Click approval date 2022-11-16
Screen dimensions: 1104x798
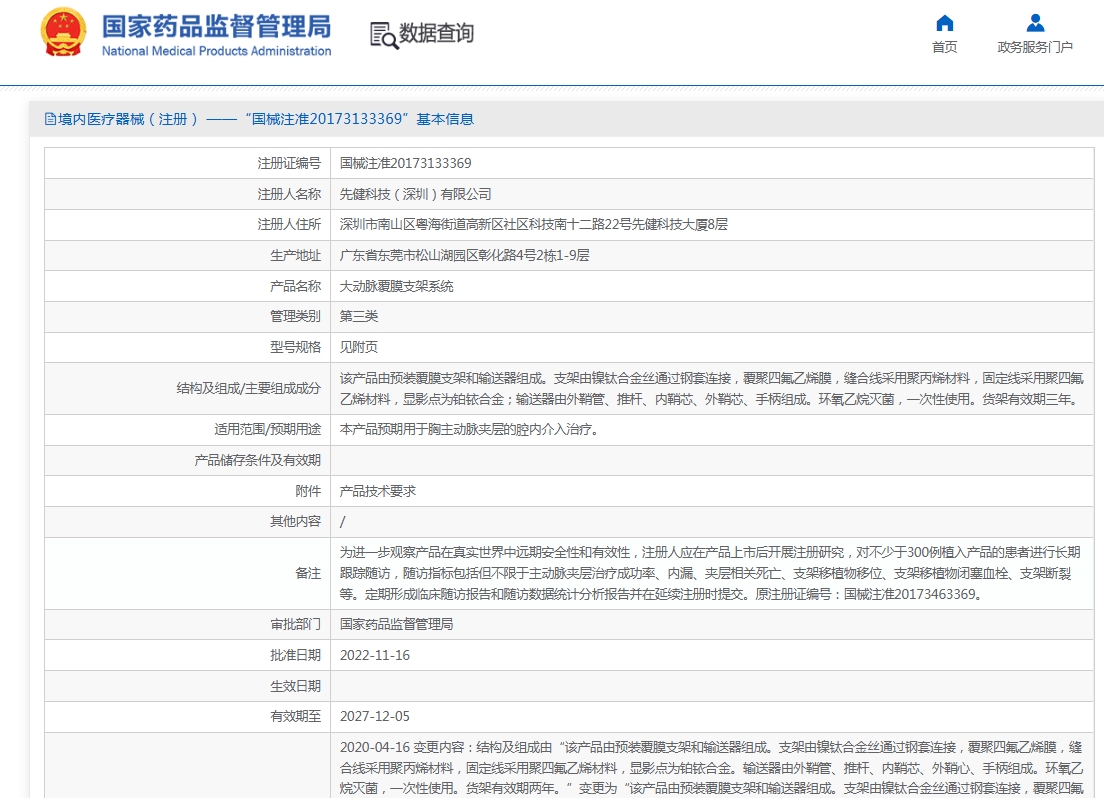375,655
